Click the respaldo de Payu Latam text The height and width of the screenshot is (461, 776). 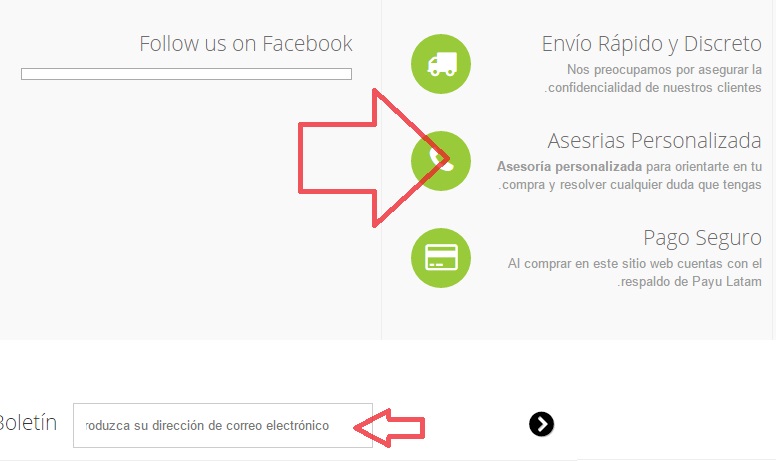pos(691,281)
